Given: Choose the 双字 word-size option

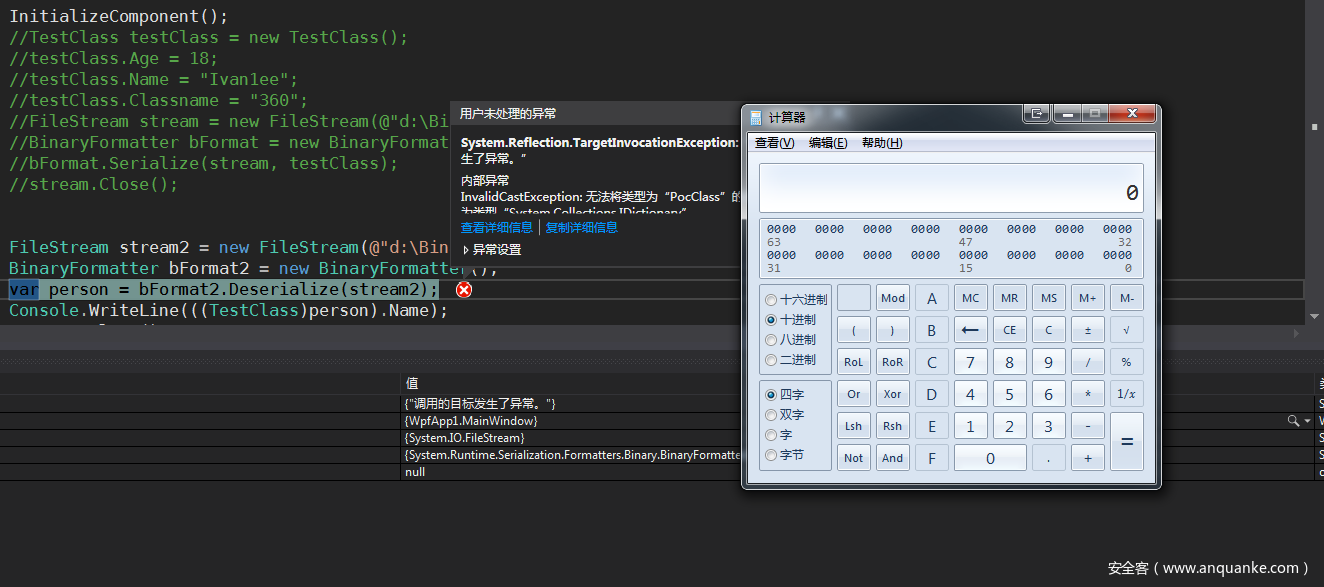Looking at the screenshot, I should pos(770,415).
